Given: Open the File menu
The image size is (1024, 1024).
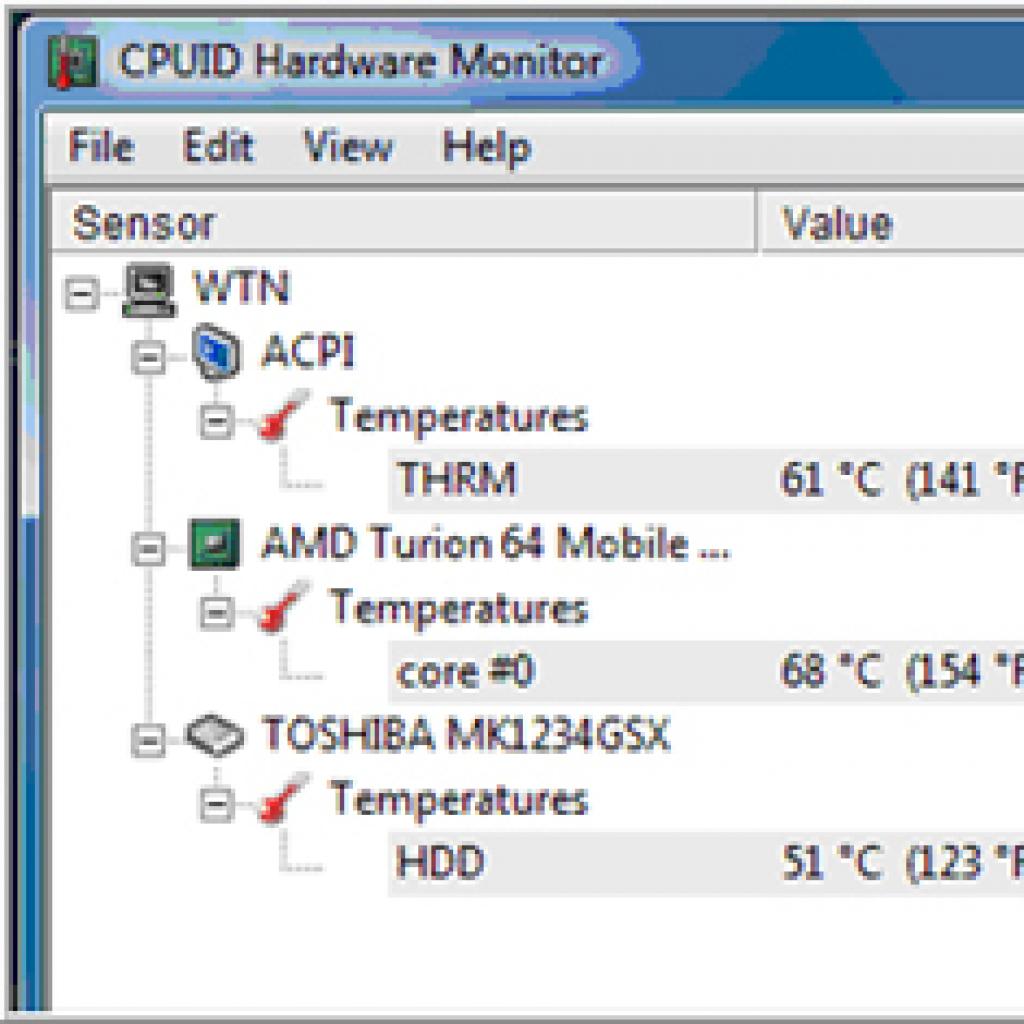Looking at the screenshot, I should [102, 146].
